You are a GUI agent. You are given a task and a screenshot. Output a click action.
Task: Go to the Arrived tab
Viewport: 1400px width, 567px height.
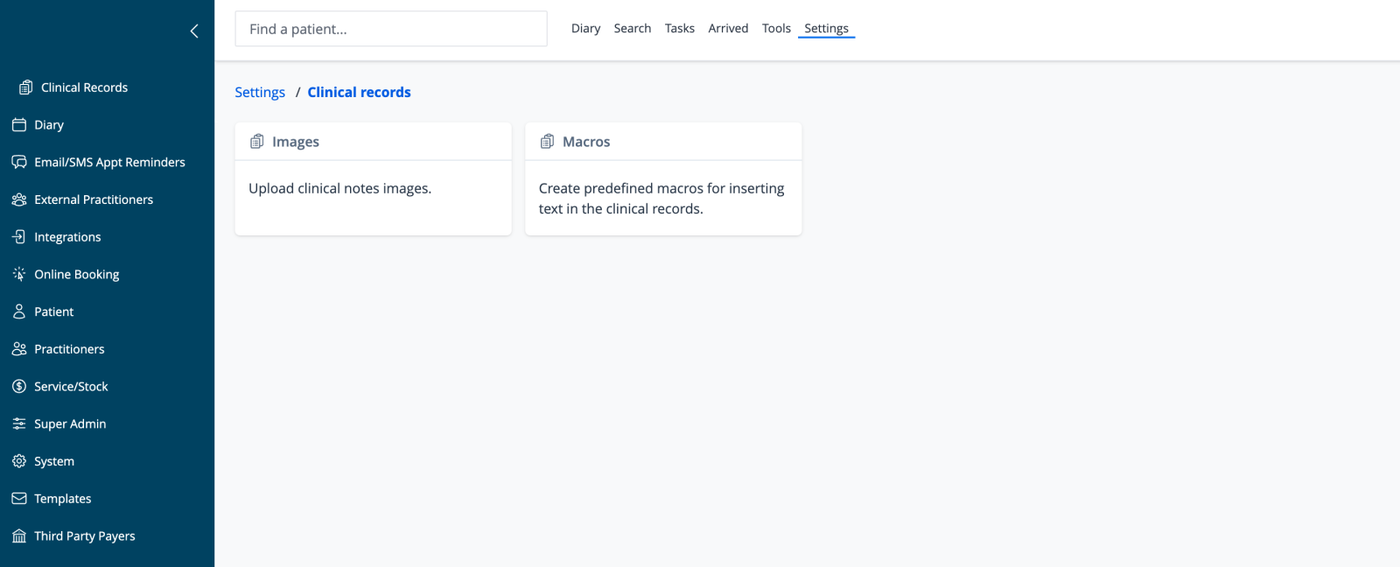click(728, 28)
